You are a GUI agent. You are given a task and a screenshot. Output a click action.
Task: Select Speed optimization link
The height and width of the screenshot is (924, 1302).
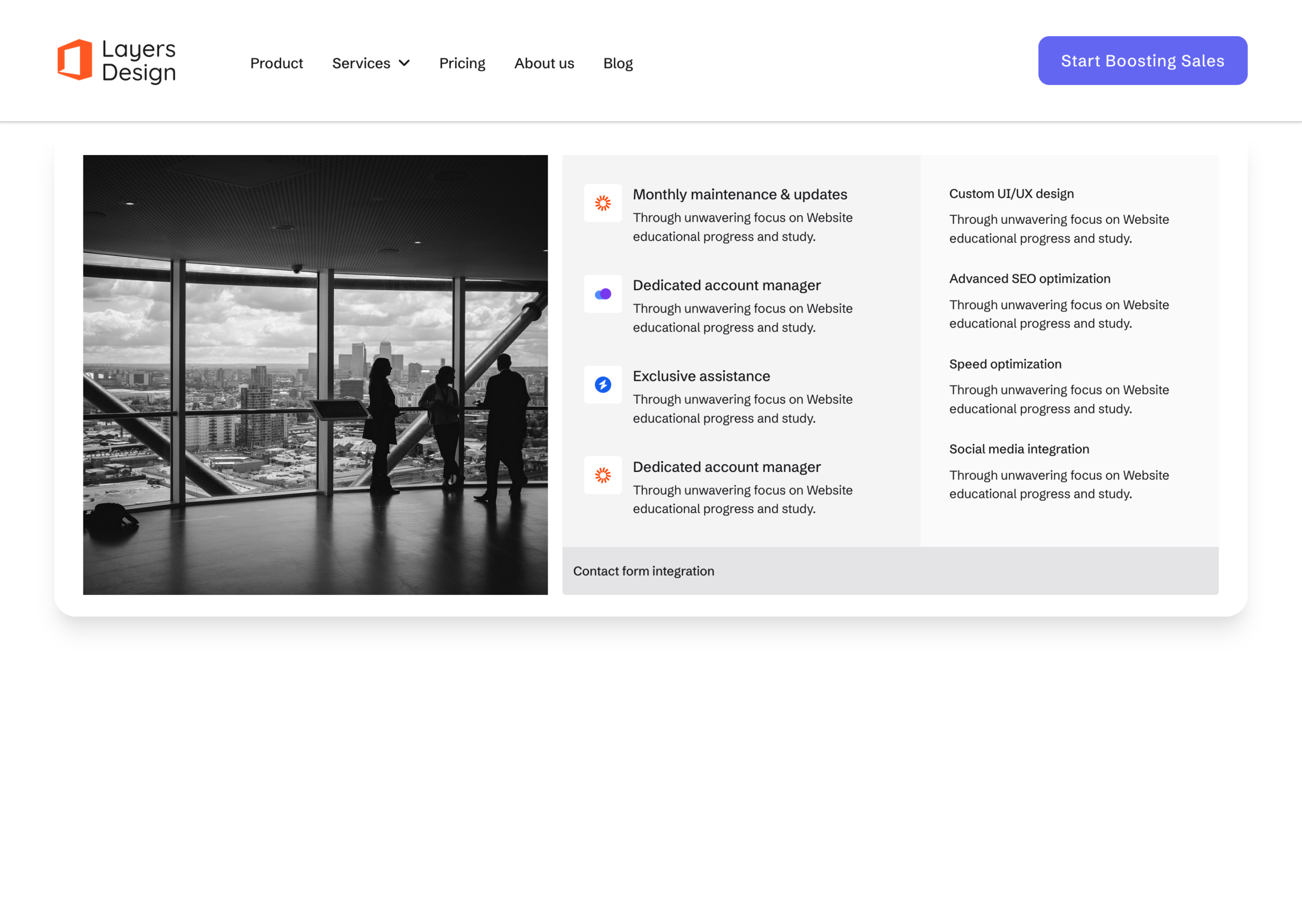point(1005,364)
